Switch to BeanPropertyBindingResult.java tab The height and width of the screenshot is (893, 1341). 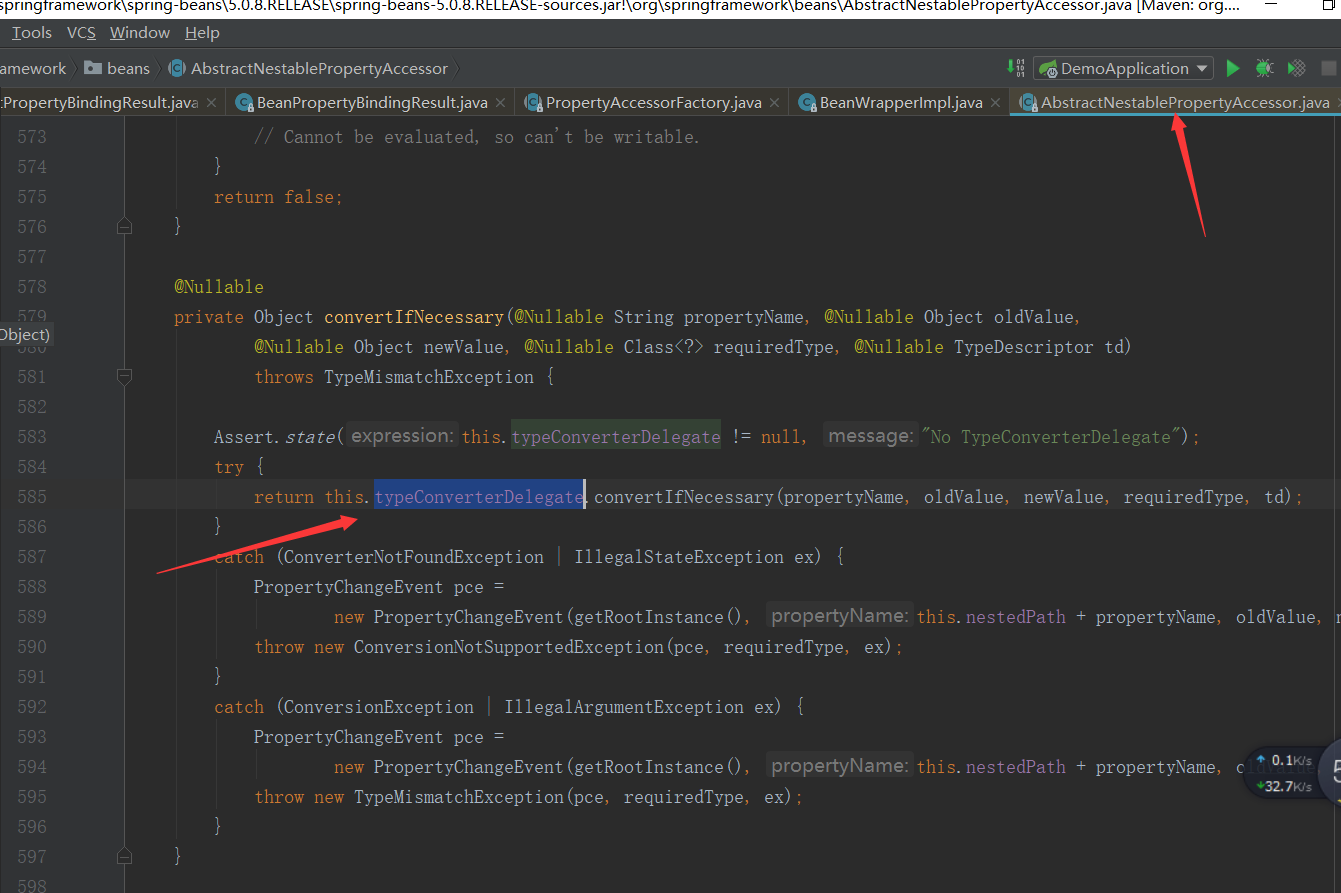372,102
